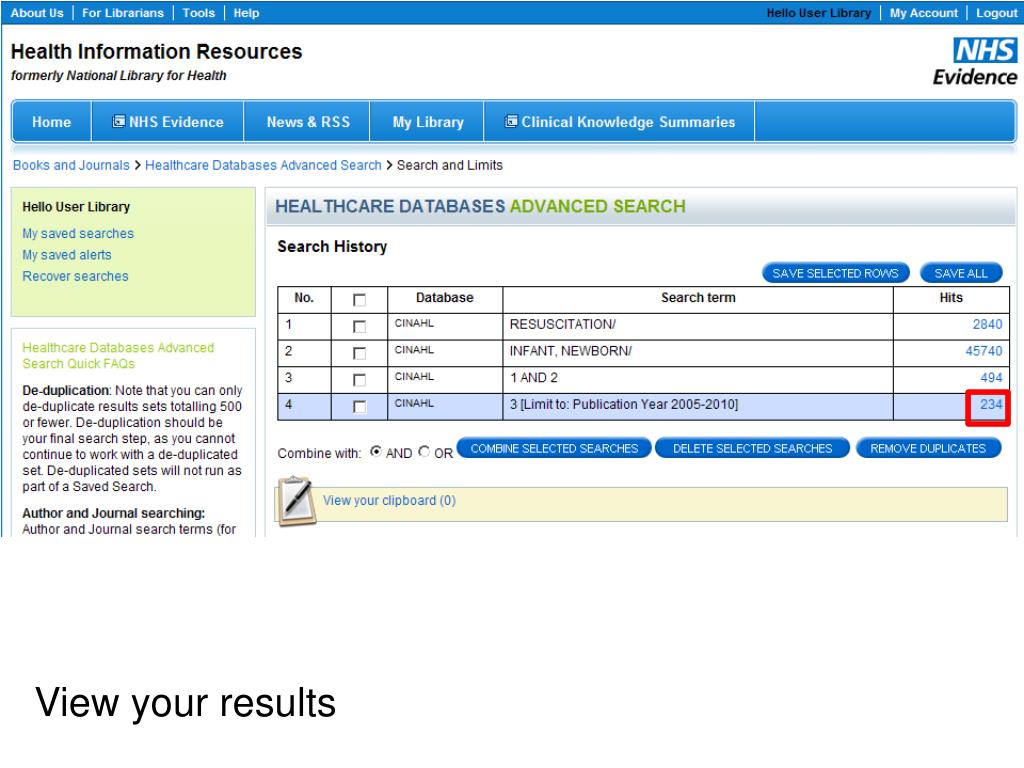
Task: Open the News & RSS tab
Action: pos(308,122)
